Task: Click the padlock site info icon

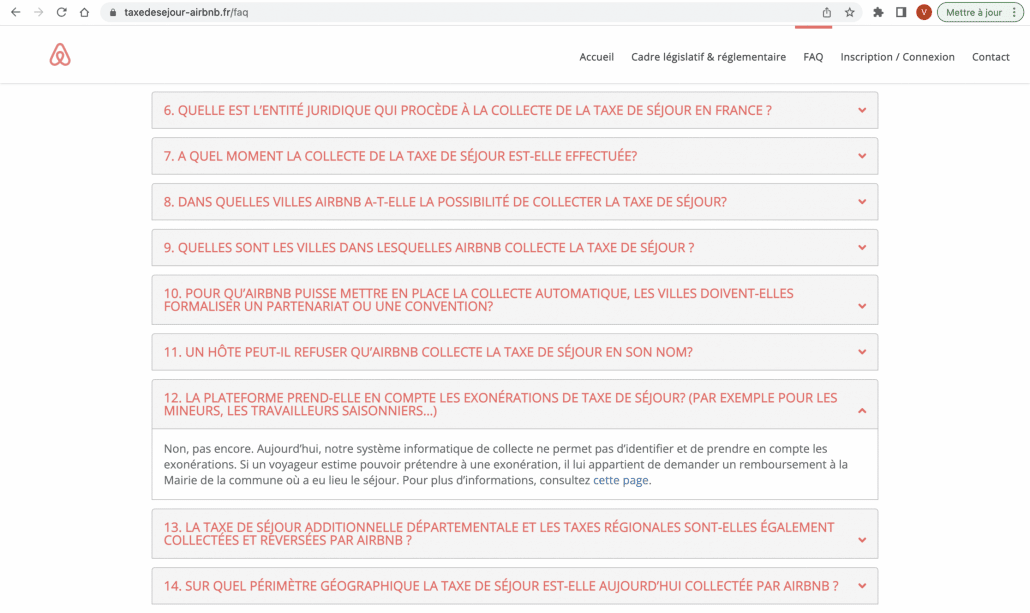Action: pos(112,12)
